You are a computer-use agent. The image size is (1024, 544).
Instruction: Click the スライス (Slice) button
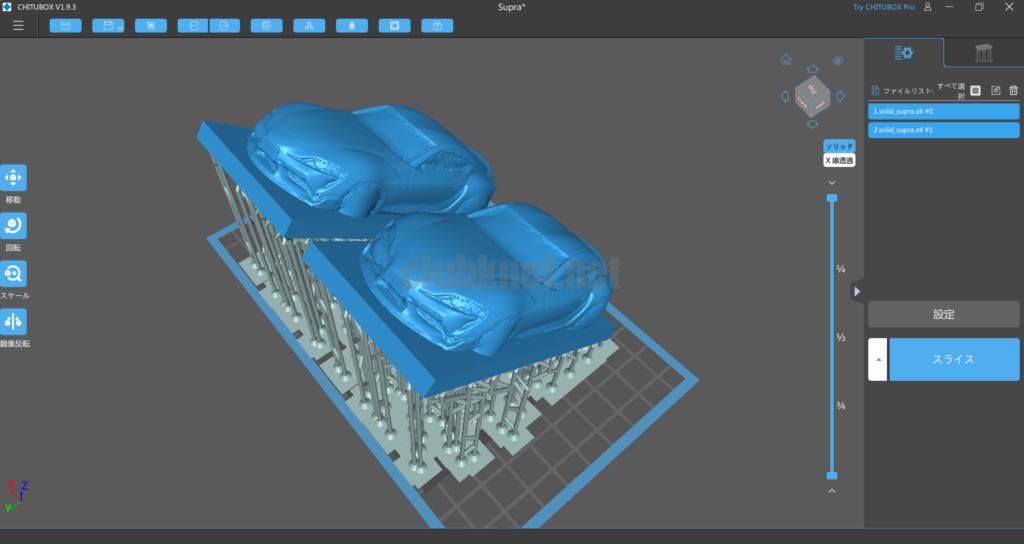tap(953, 359)
